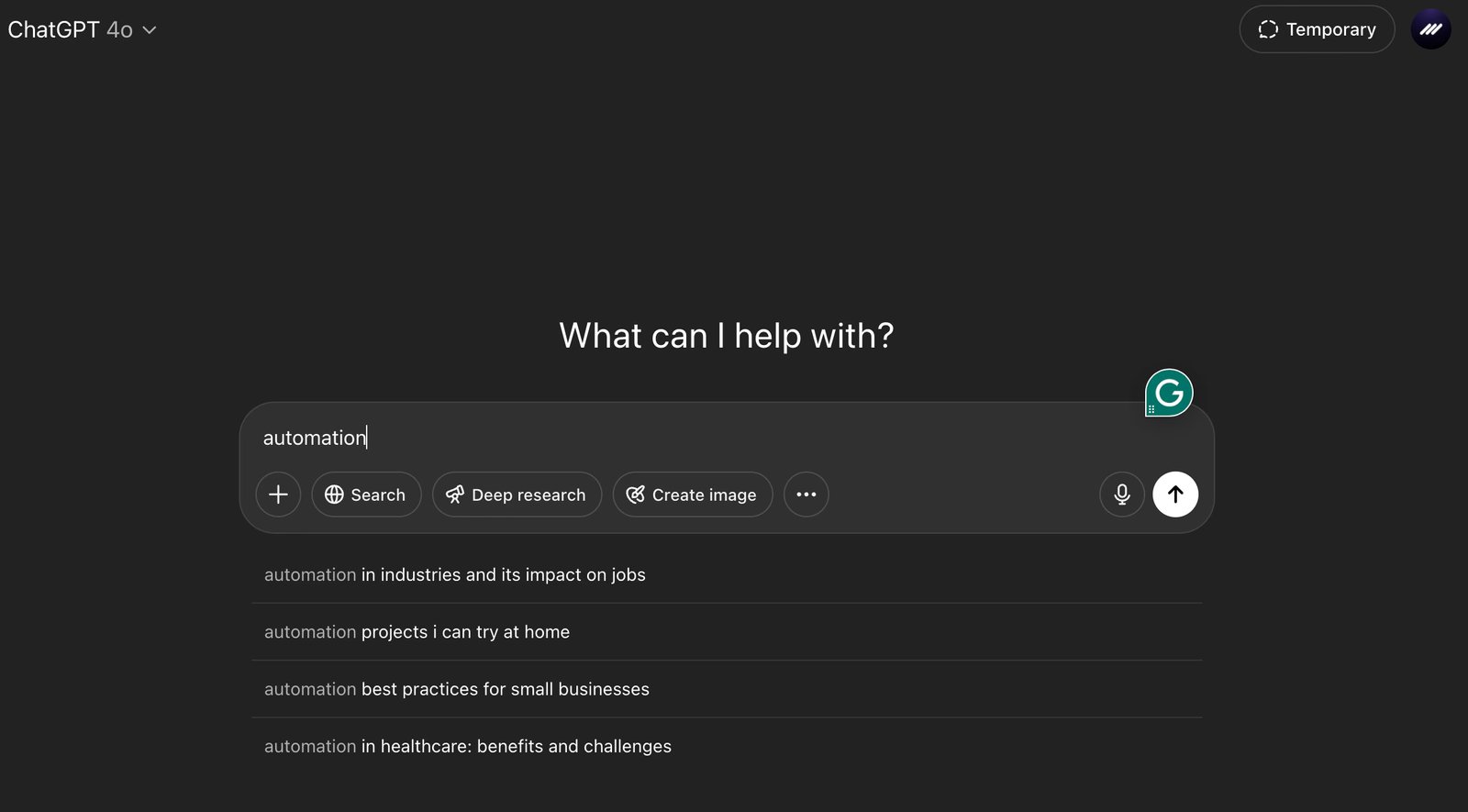
Task: Click the Grammarly G icon
Action: coord(1169,393)
